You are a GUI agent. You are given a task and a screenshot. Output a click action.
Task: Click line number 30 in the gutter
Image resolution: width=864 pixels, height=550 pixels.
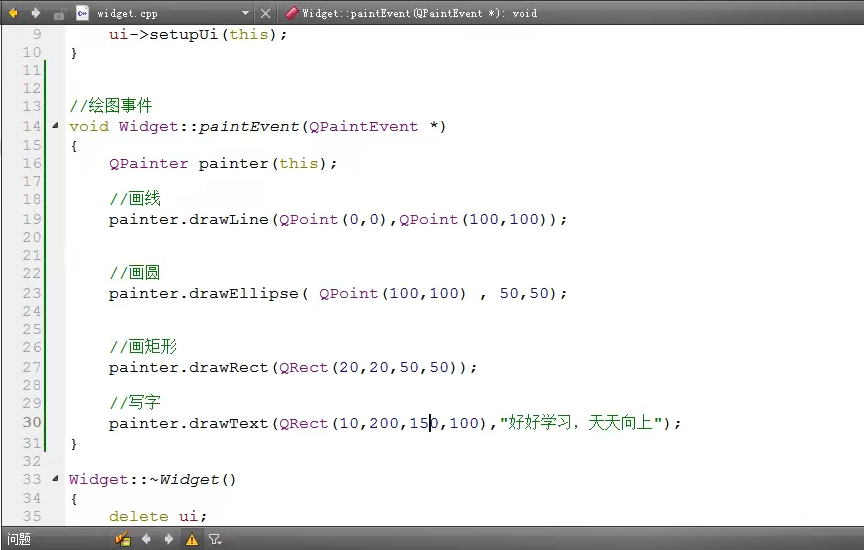point(32,422)
